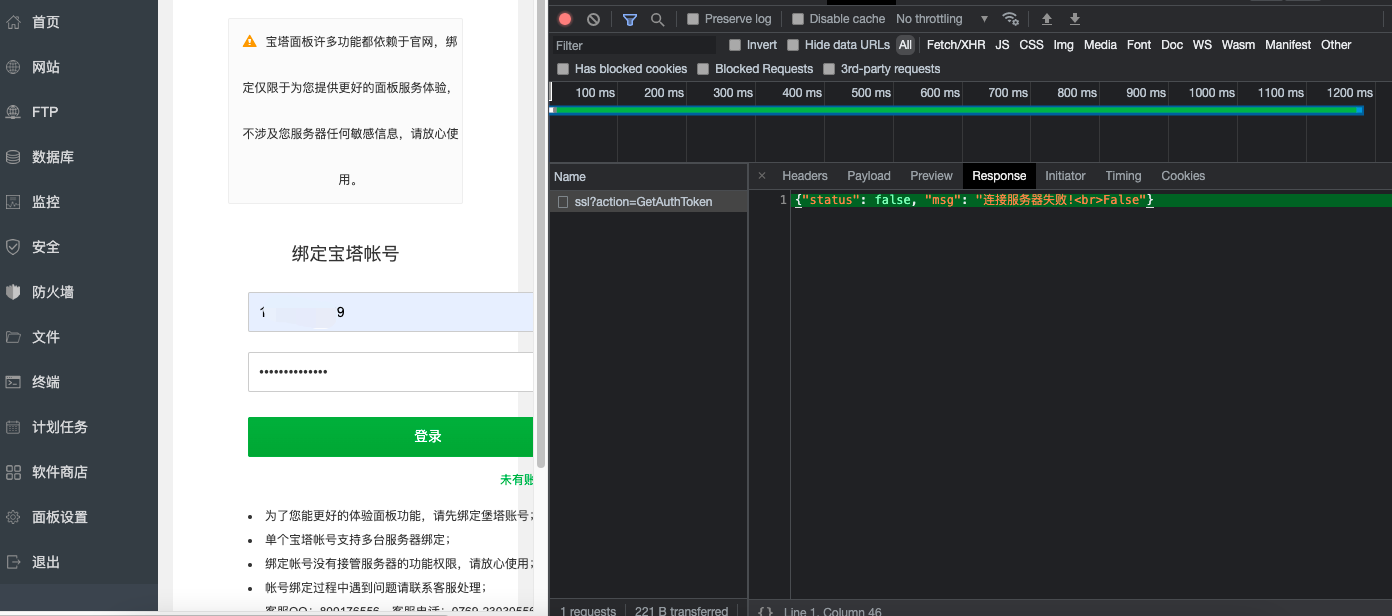Open network conditions wifi icon
The height and width of the screenshot is (616, 1392).
(x=1011, y=19)
